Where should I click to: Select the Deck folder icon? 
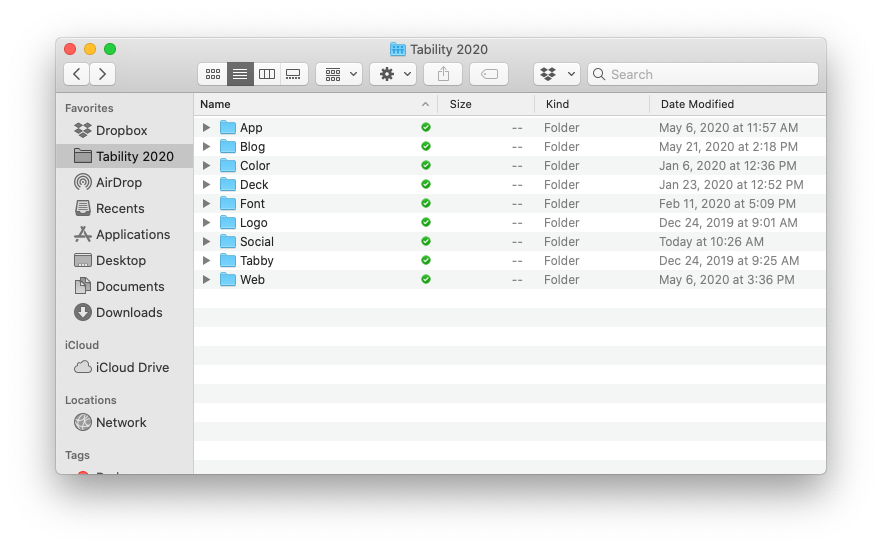[x=228, y=184]
